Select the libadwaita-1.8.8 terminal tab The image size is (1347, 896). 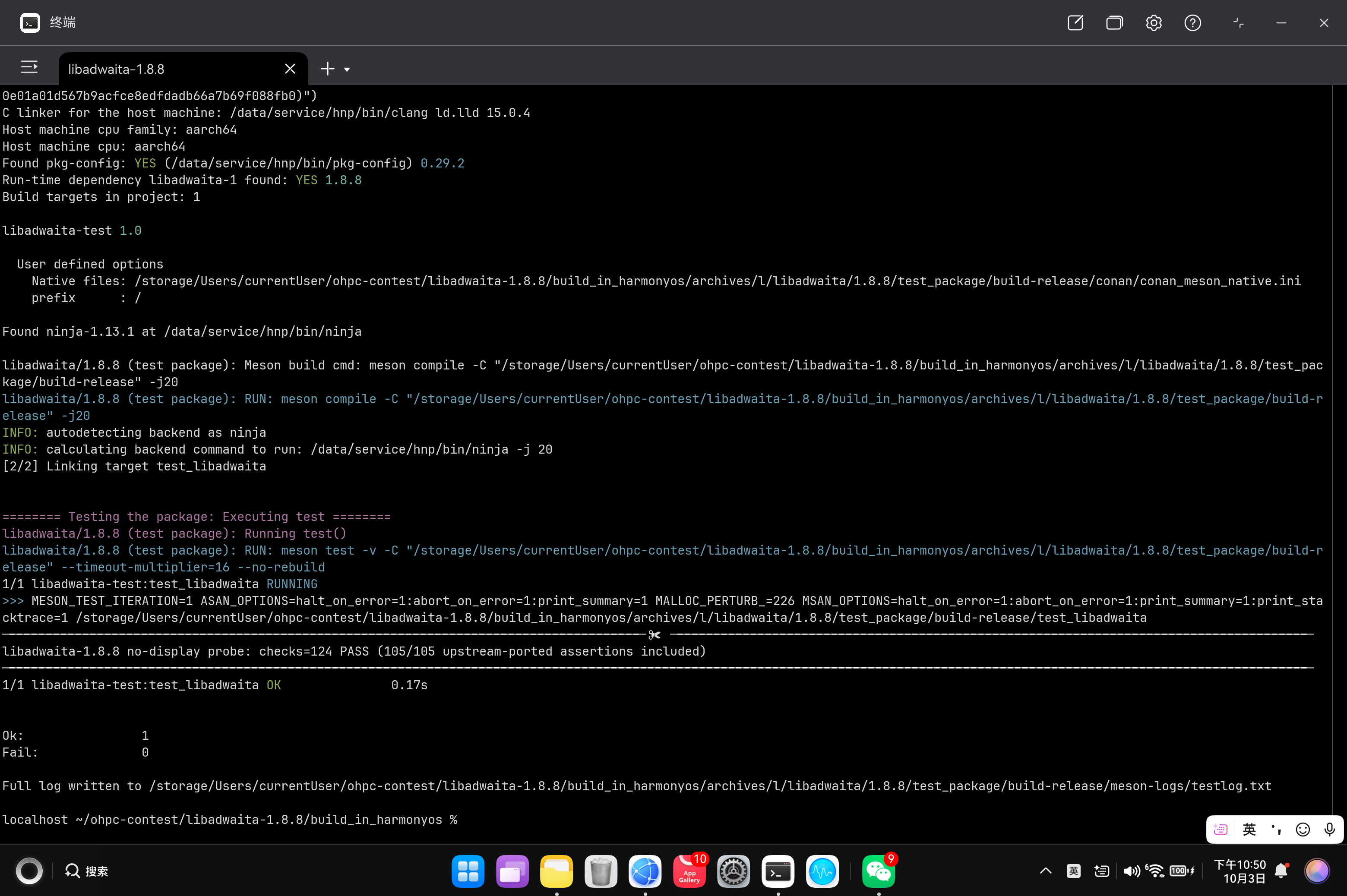click(183, 69)
